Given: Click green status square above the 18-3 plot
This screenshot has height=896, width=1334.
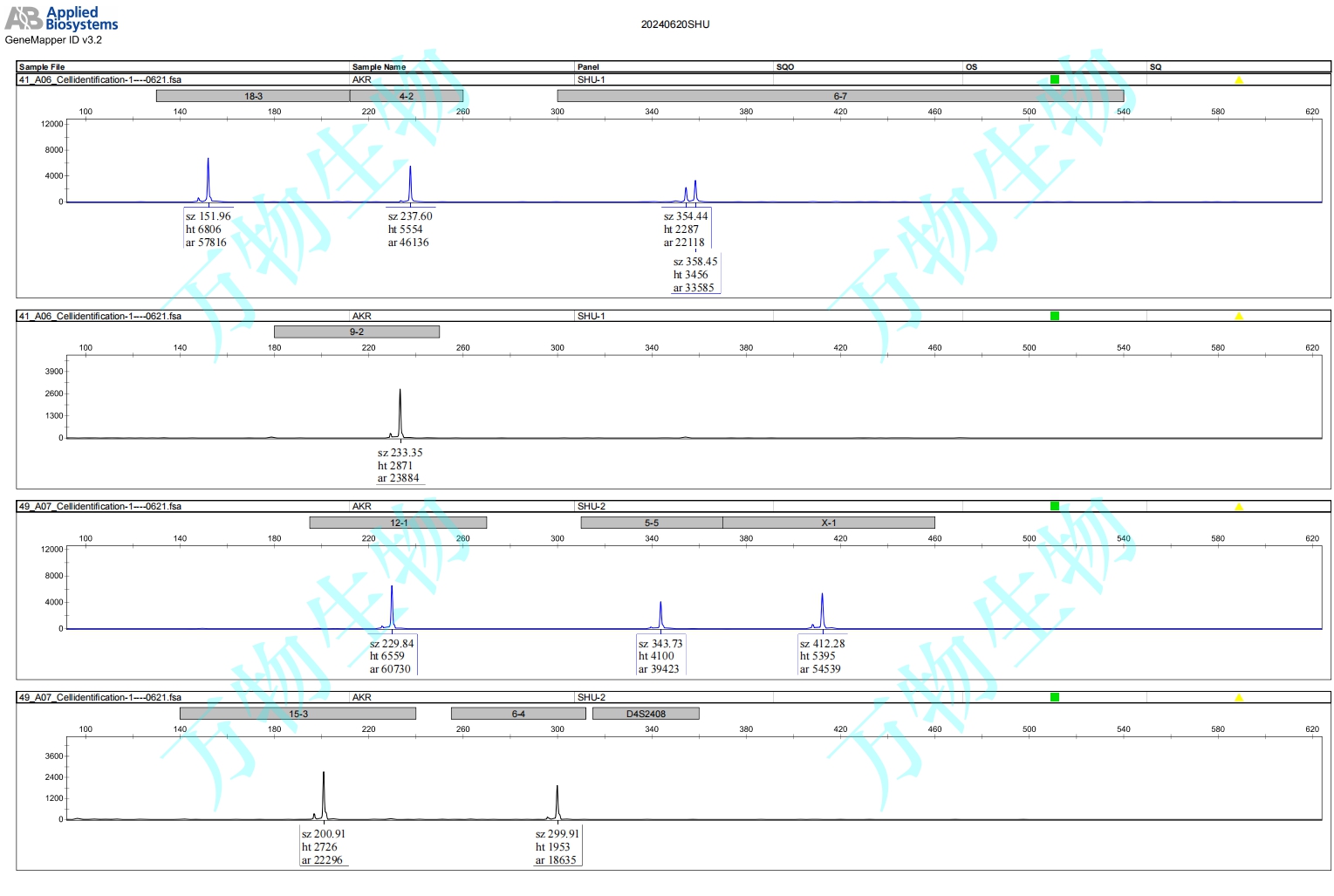Looking at the screenshot, I should [1054, 79].
